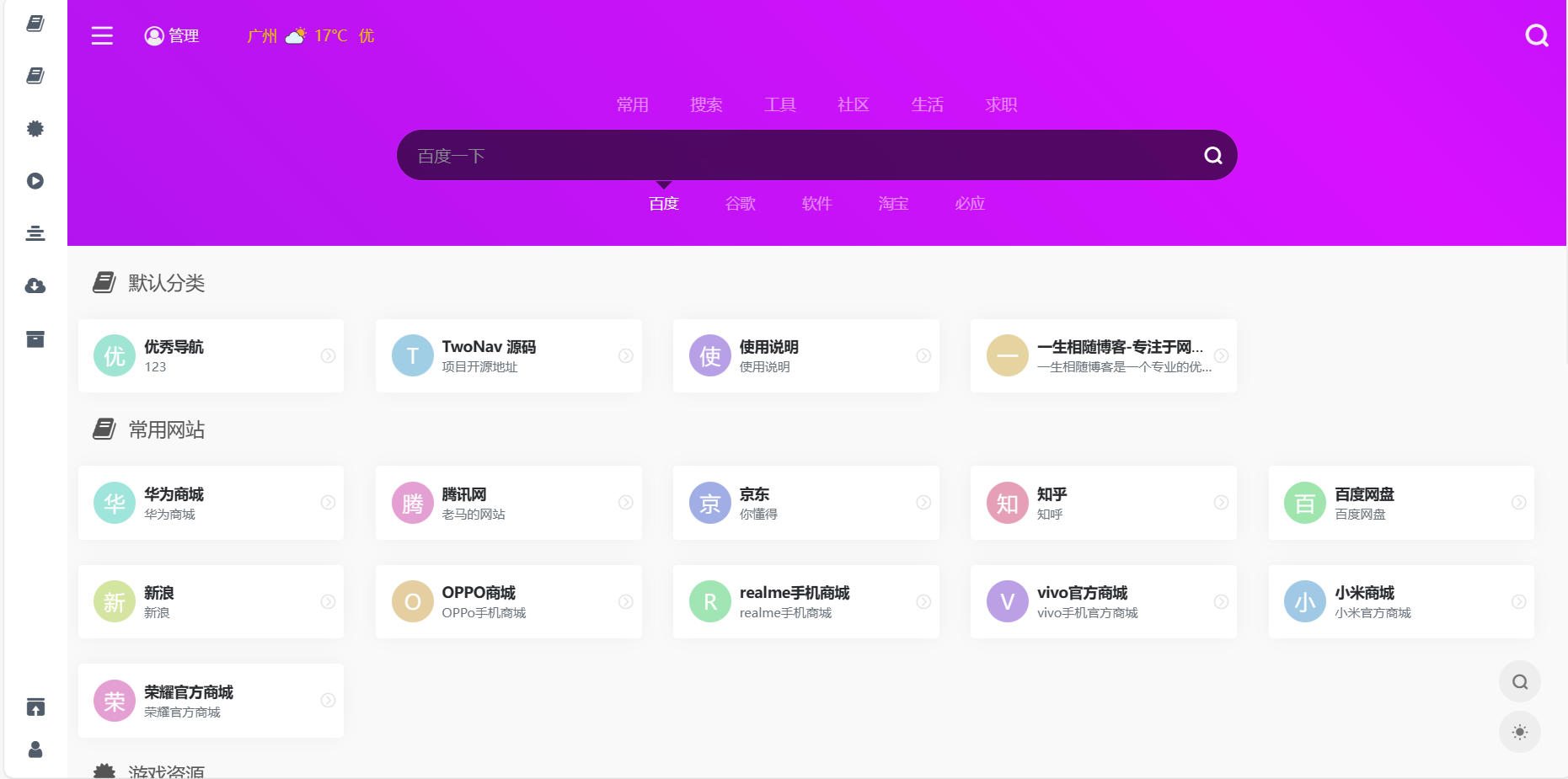Click the round 知 avatar icon
Image resolution: width=1568 pixels, height=779 pixels.
[1008, 503]
